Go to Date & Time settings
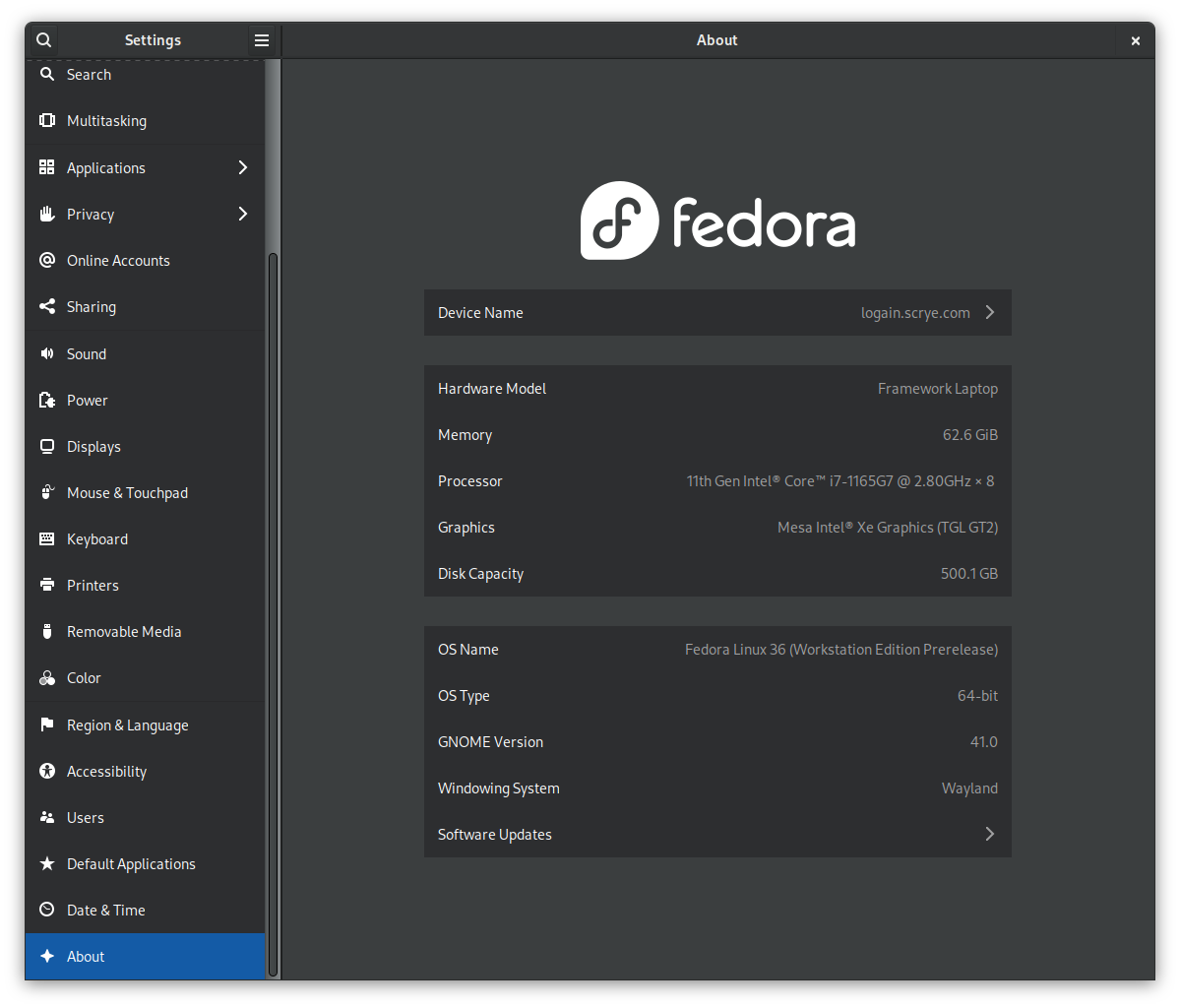The width and height of the screenshot is (1180, 1008). [146, 911]
